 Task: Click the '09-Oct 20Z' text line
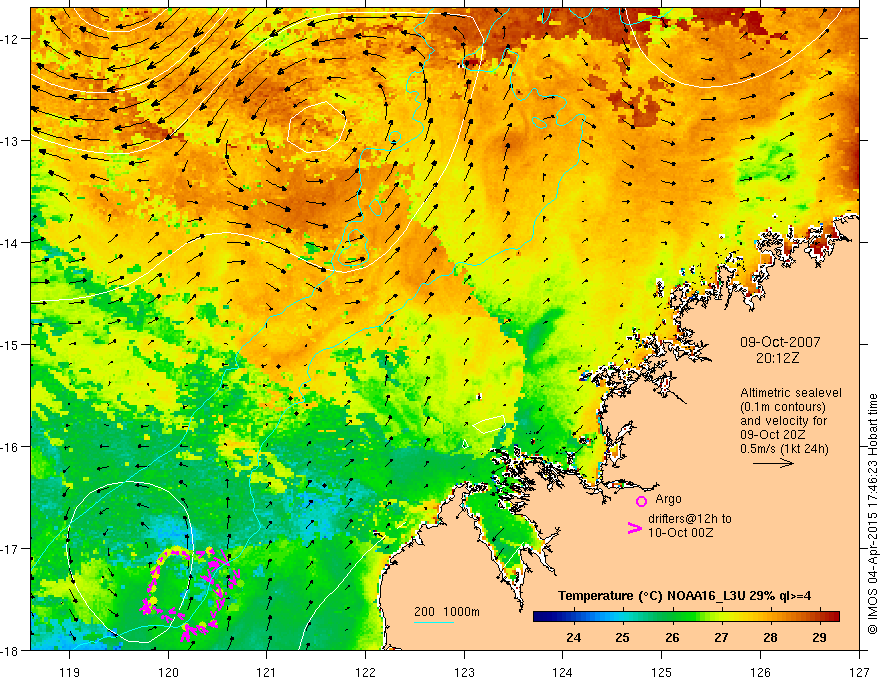point(773,435)
